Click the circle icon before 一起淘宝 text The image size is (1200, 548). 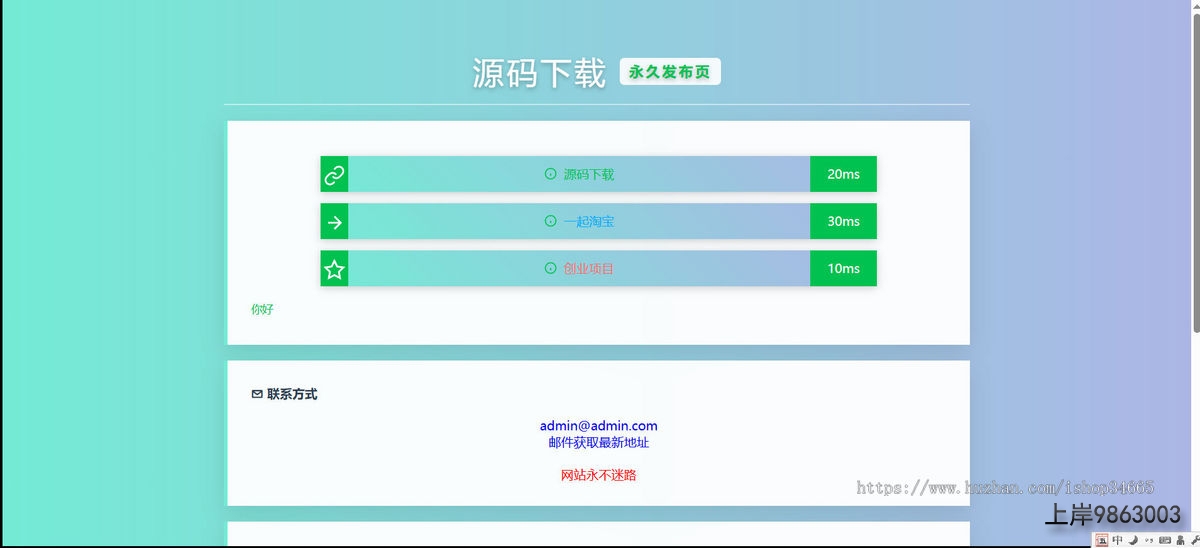(x=550, y=221)
